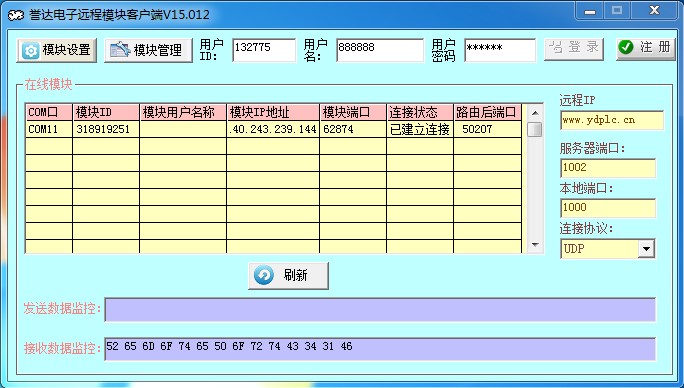Click the 用户名 input field
The width and height of the screenshot is (684, 388).
pos(380,50)
